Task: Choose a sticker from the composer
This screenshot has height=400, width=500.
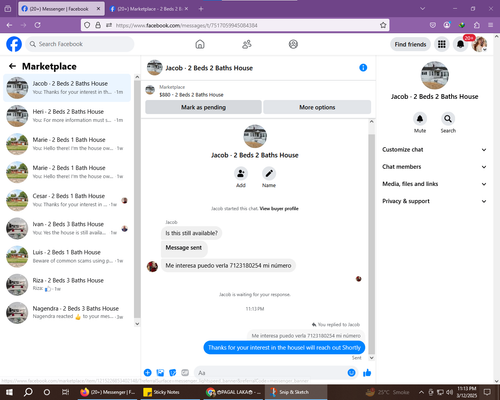Action: 173,373
